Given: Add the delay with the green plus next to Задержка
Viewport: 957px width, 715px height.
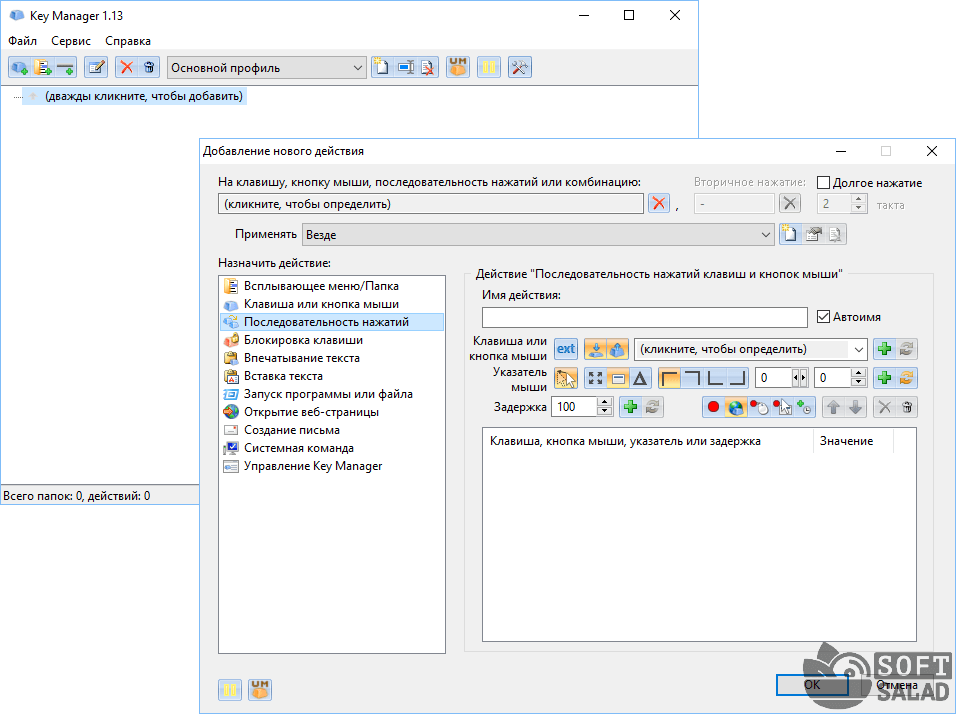Looking at the screenshot, I should [630, 407].
